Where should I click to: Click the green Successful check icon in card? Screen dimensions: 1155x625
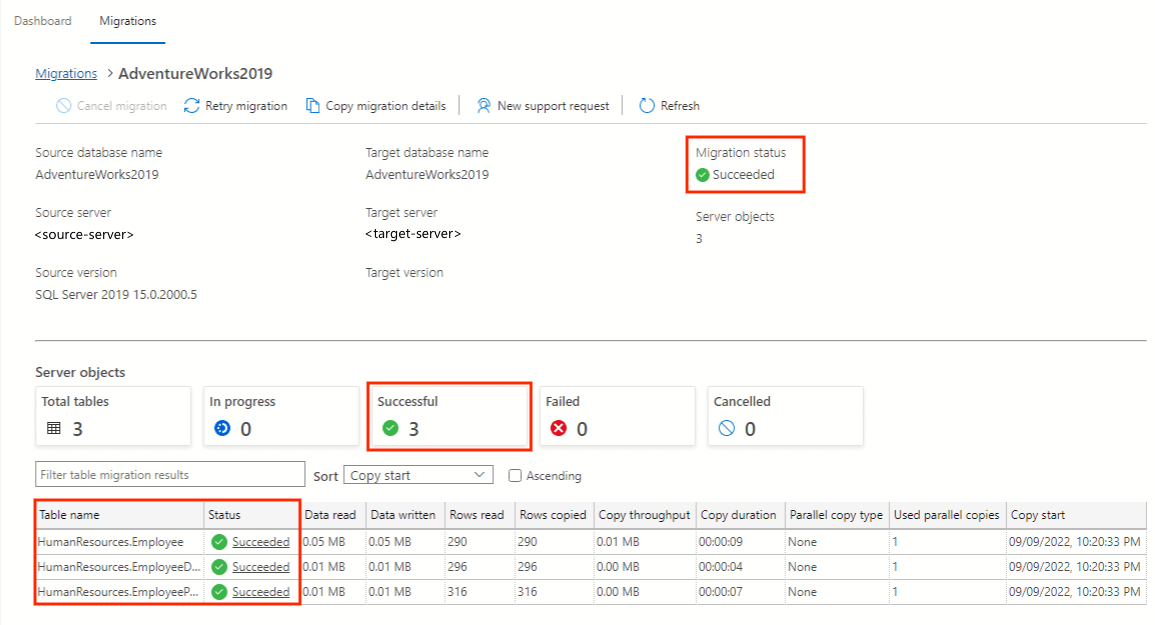[390, 428]
